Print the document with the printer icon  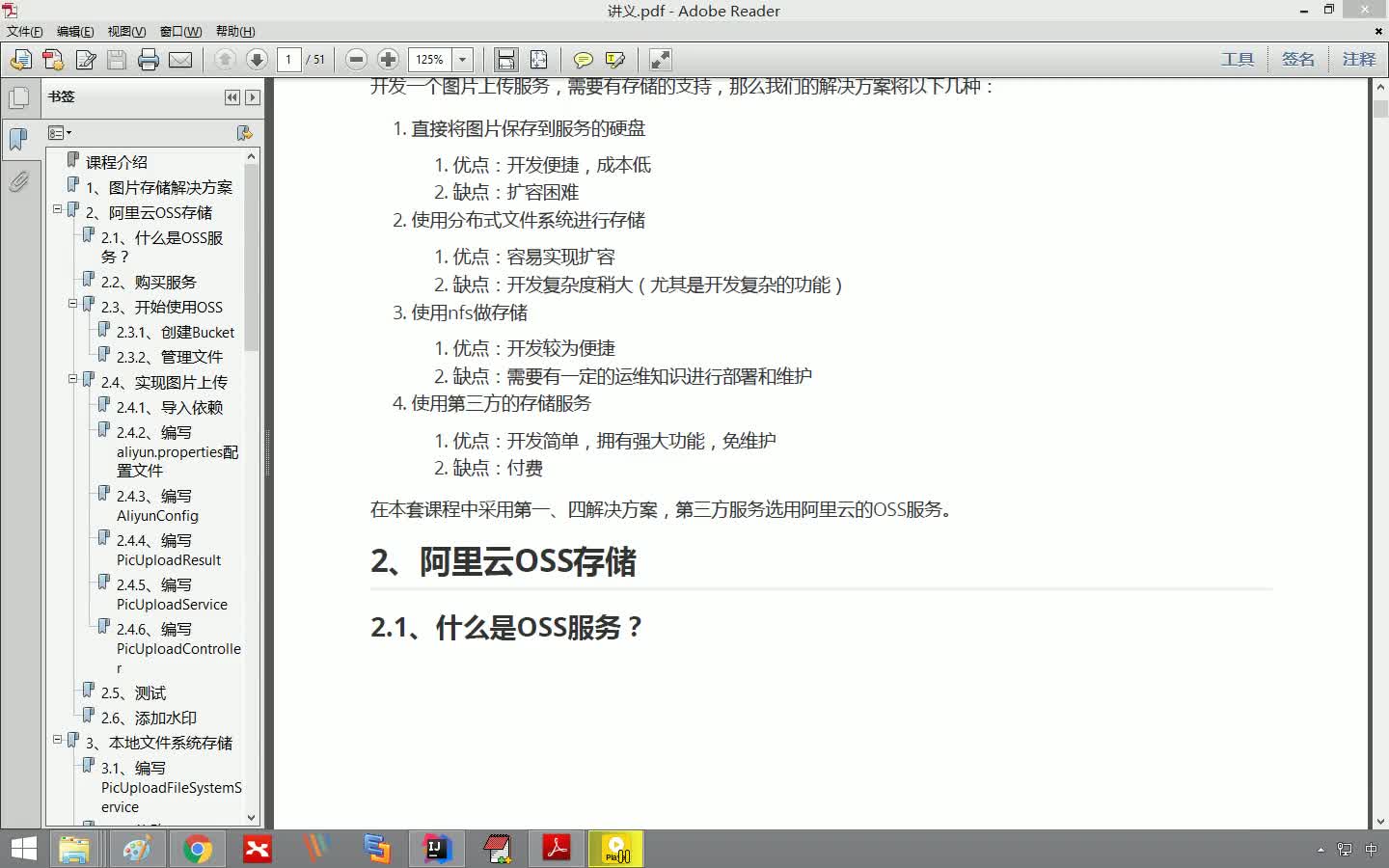tap(149, 60)
